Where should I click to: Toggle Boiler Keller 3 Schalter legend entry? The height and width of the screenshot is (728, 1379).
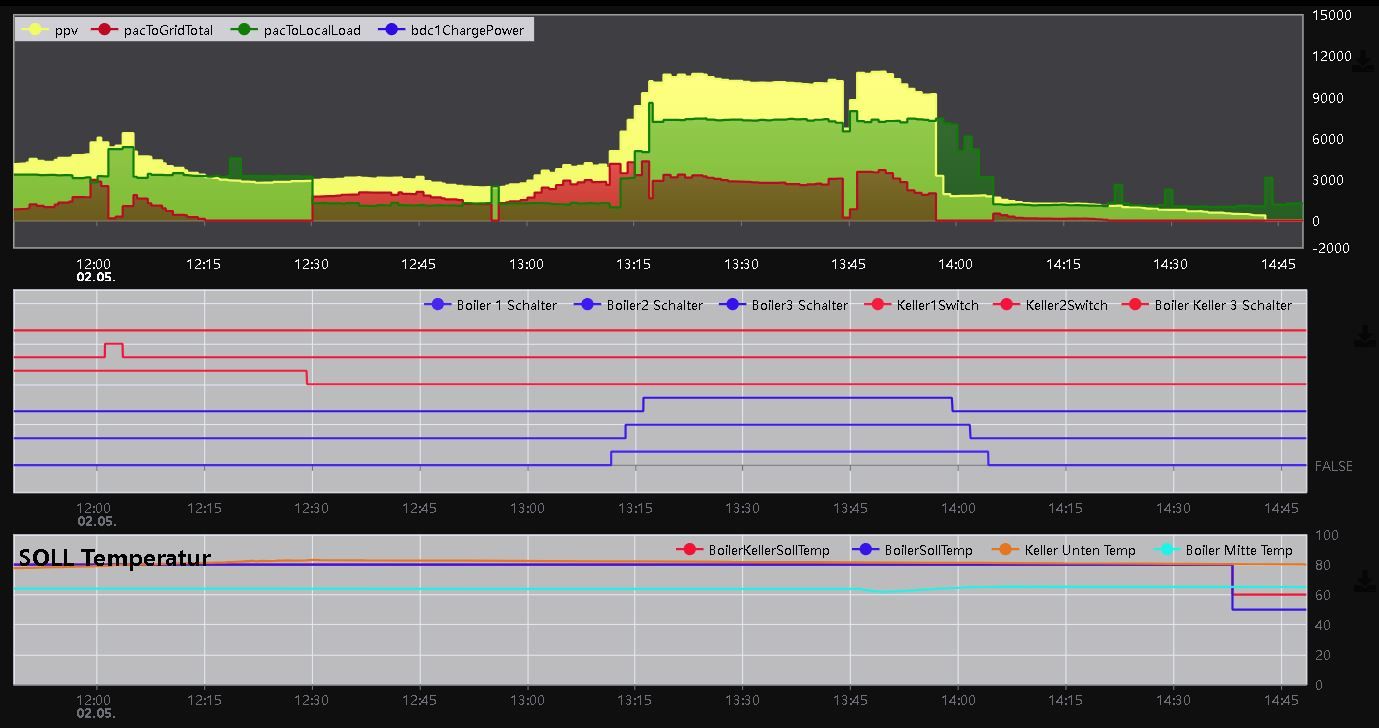1208,305
